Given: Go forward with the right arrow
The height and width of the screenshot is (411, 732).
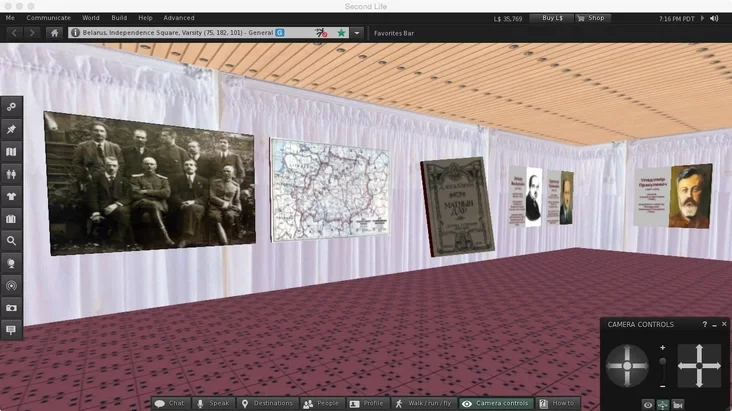Looking at the screenshot, I should click(x=32, y=33).
